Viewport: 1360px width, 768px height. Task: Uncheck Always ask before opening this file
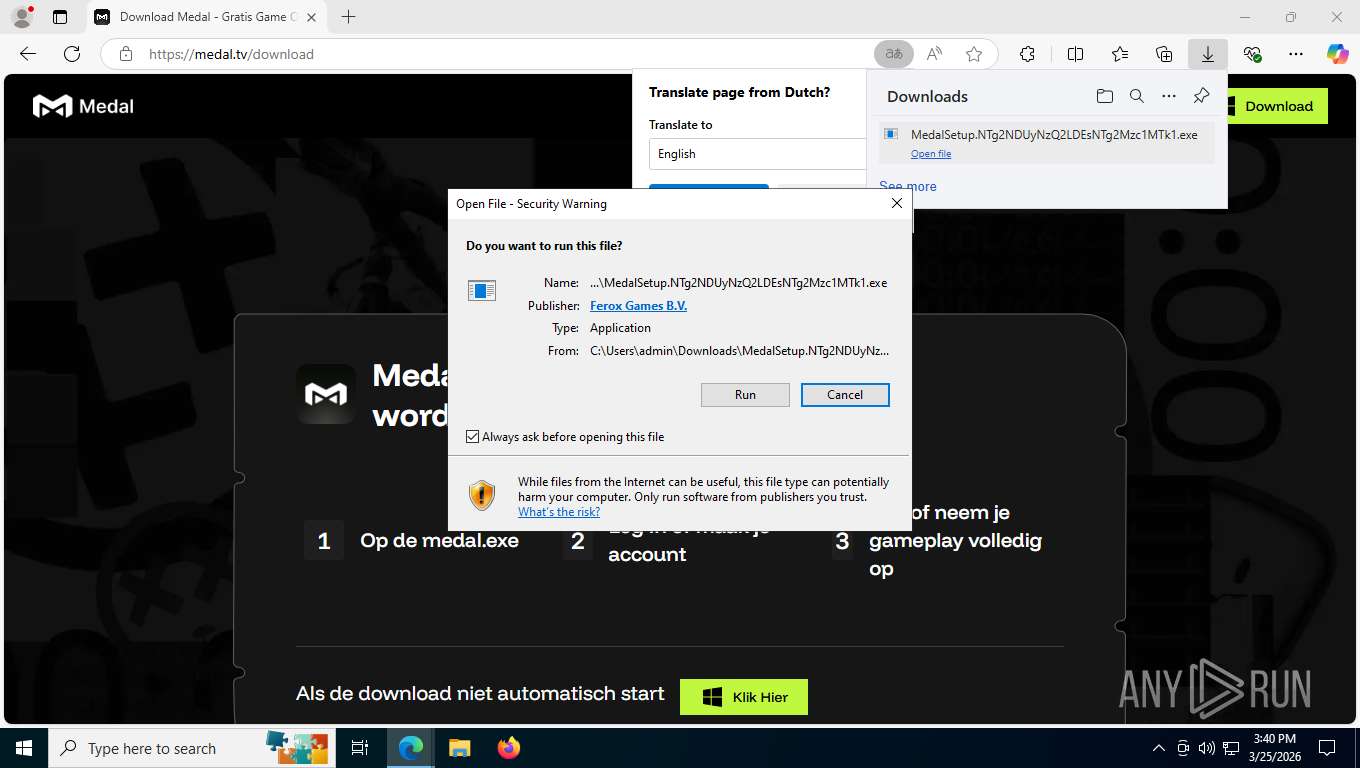[473, 437]
